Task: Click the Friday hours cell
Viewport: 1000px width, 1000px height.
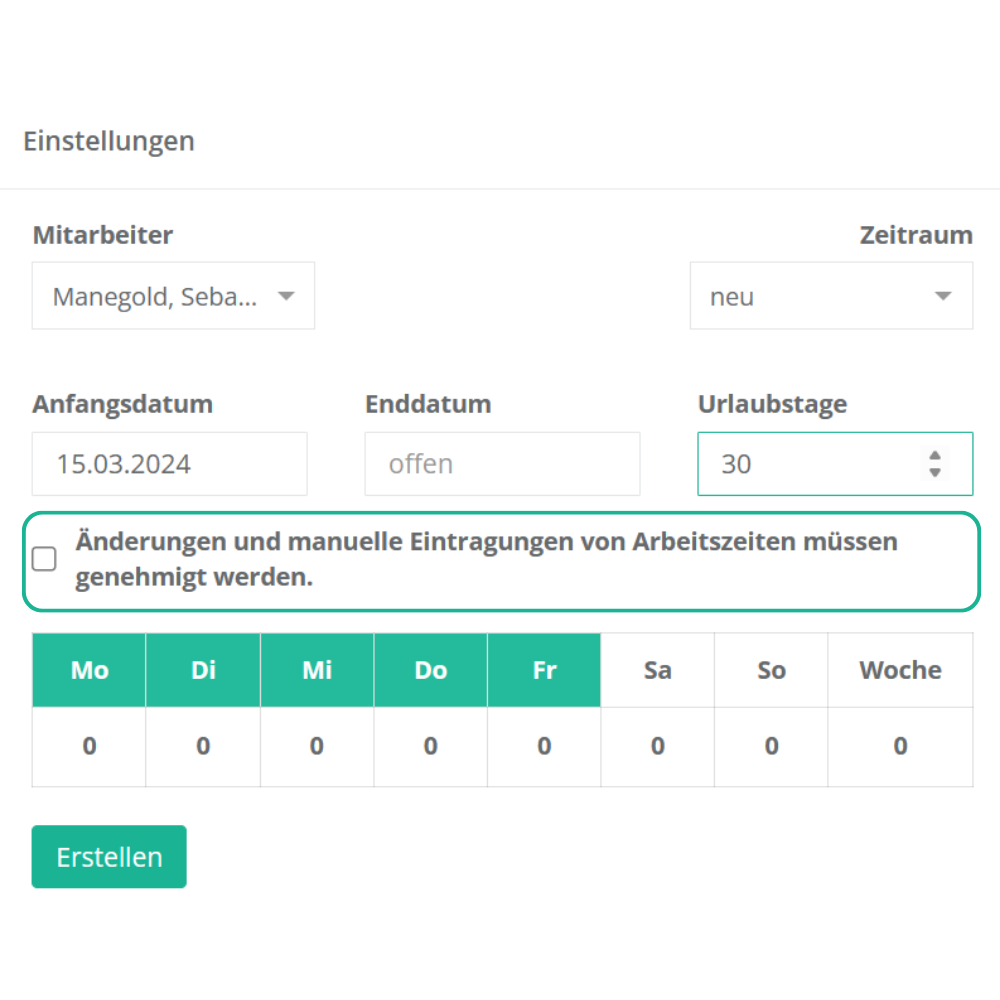Action: (544, 746)
